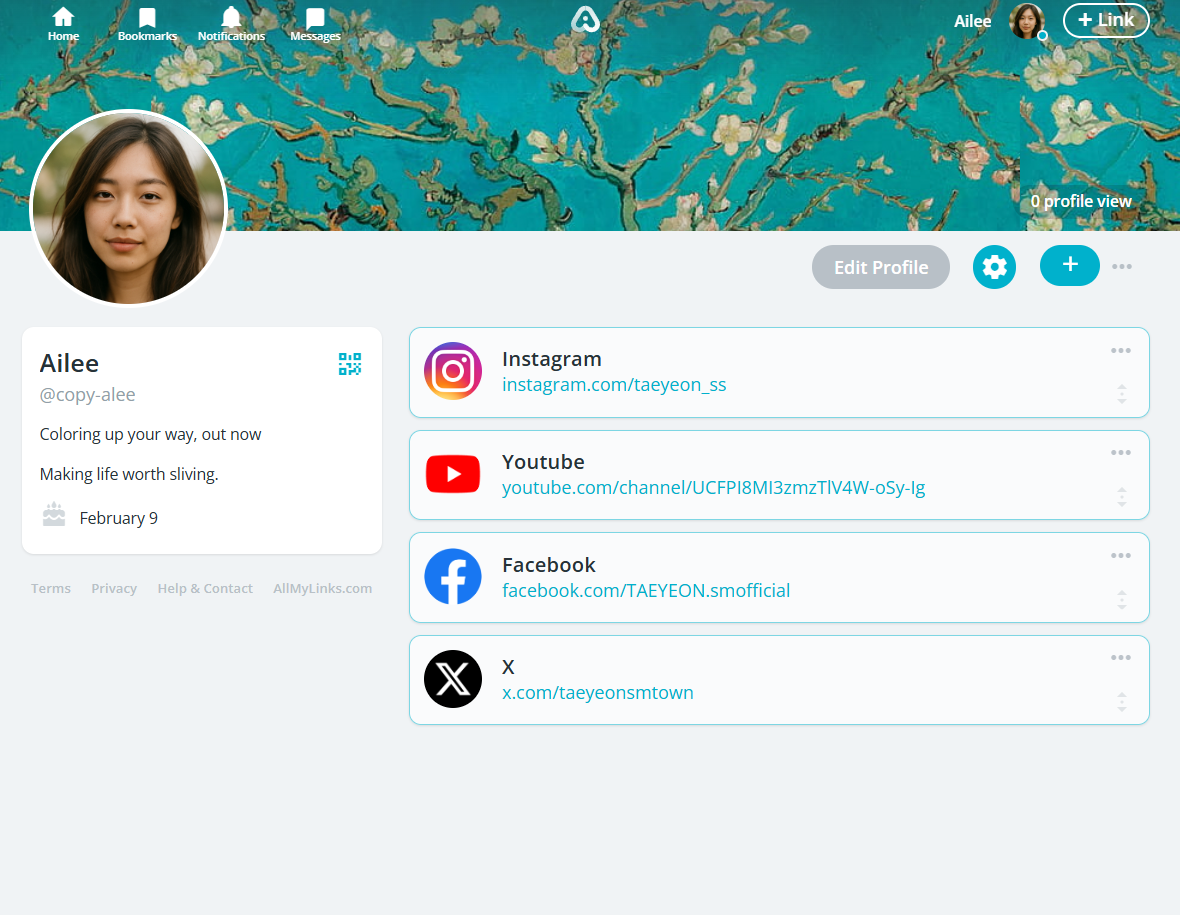This screenshot has height=915, width=1180.
Task: Open the instagram.com/taeyeon_ss link
Action: coord(614,385)
